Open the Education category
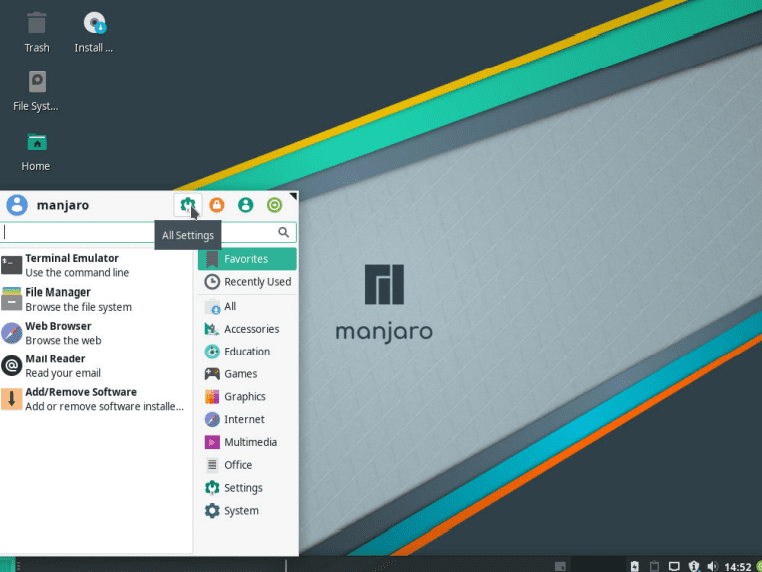The width and height of the screenshot is (762, 572). click(x=247, y=351)
